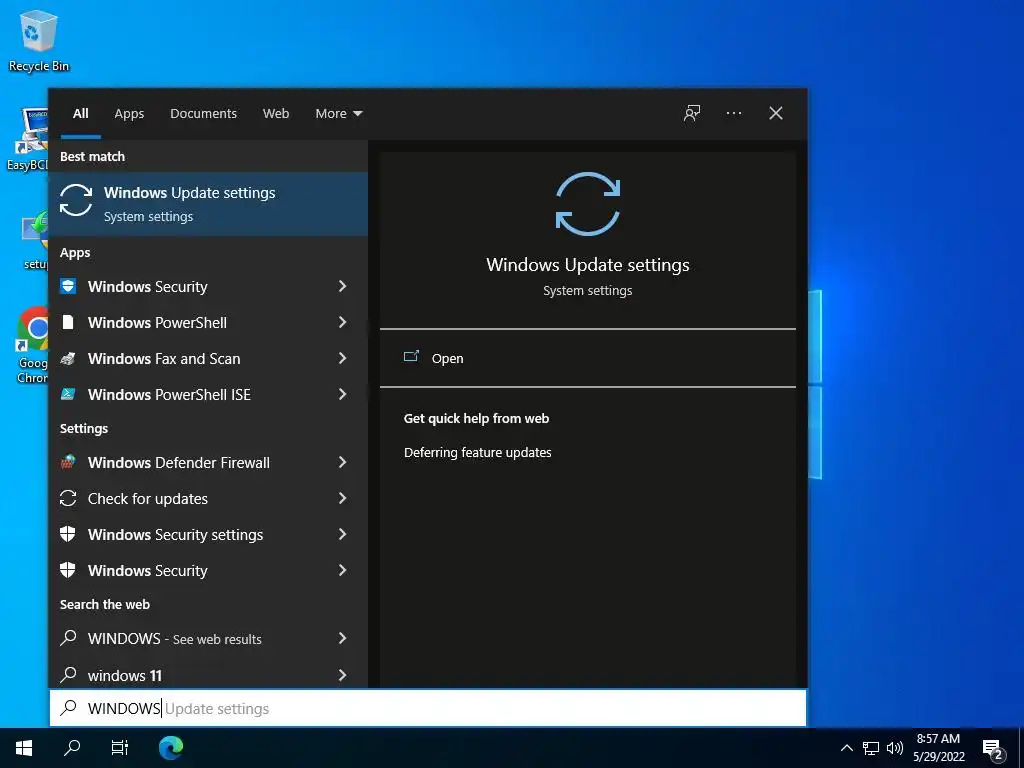Switch to the Web search tab

(276, 113)
